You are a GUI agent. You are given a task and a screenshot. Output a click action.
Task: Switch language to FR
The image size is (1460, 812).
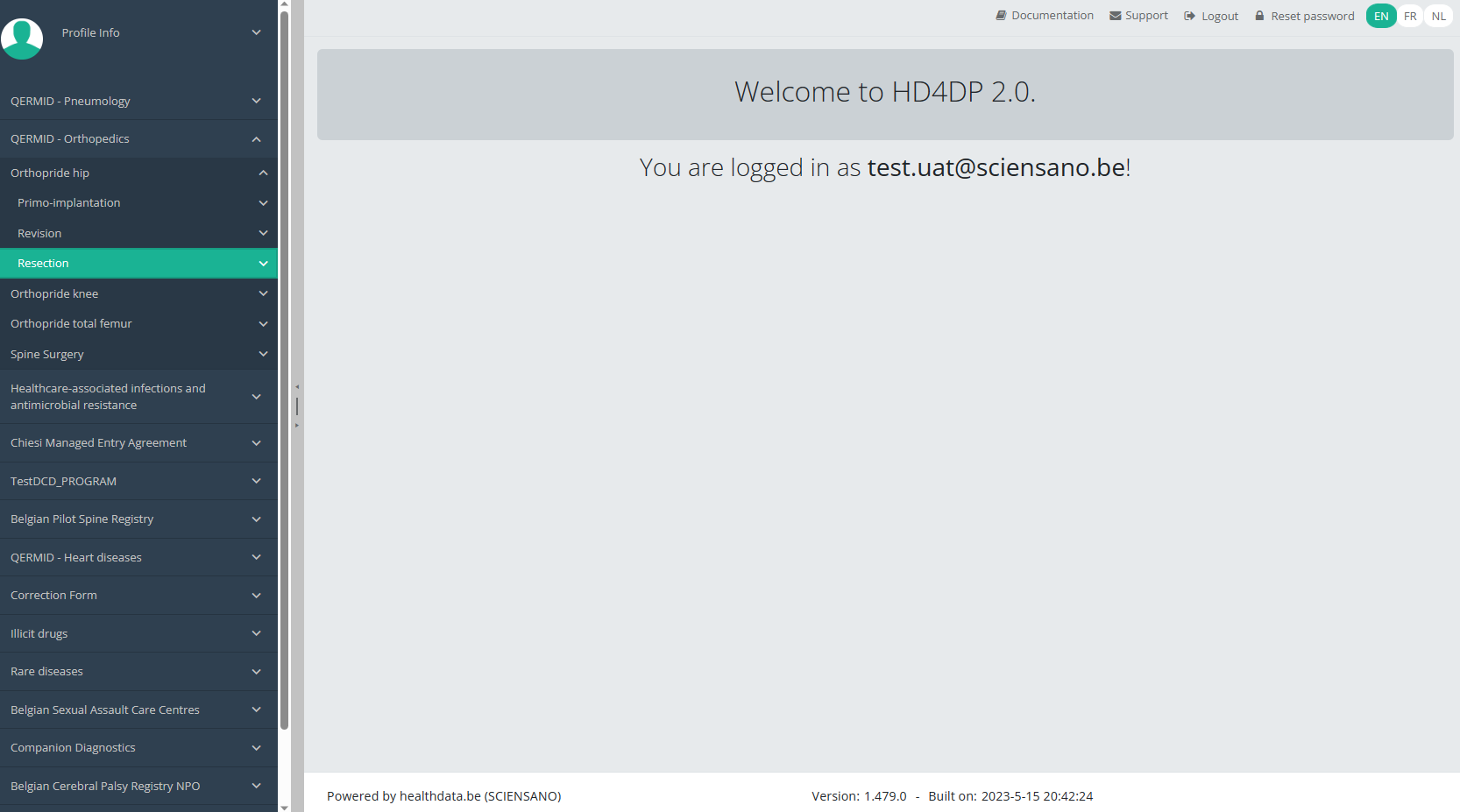1410,16
